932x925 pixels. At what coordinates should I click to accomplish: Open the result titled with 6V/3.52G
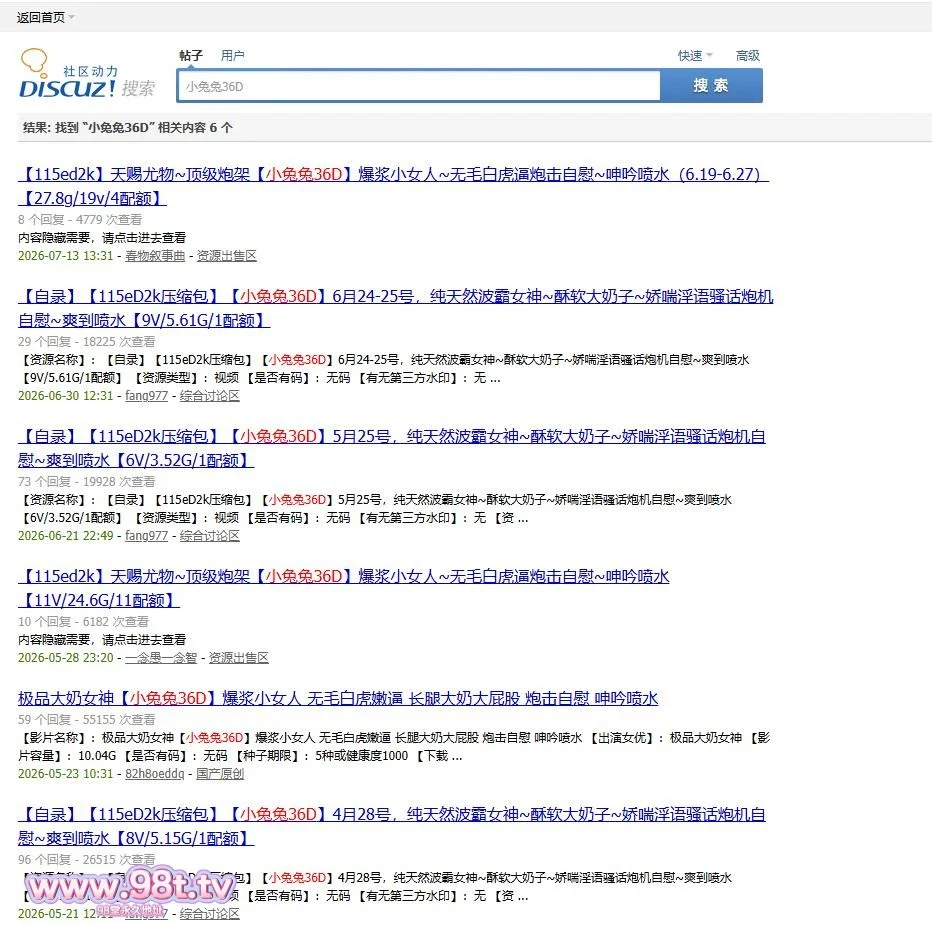point(392,448)
